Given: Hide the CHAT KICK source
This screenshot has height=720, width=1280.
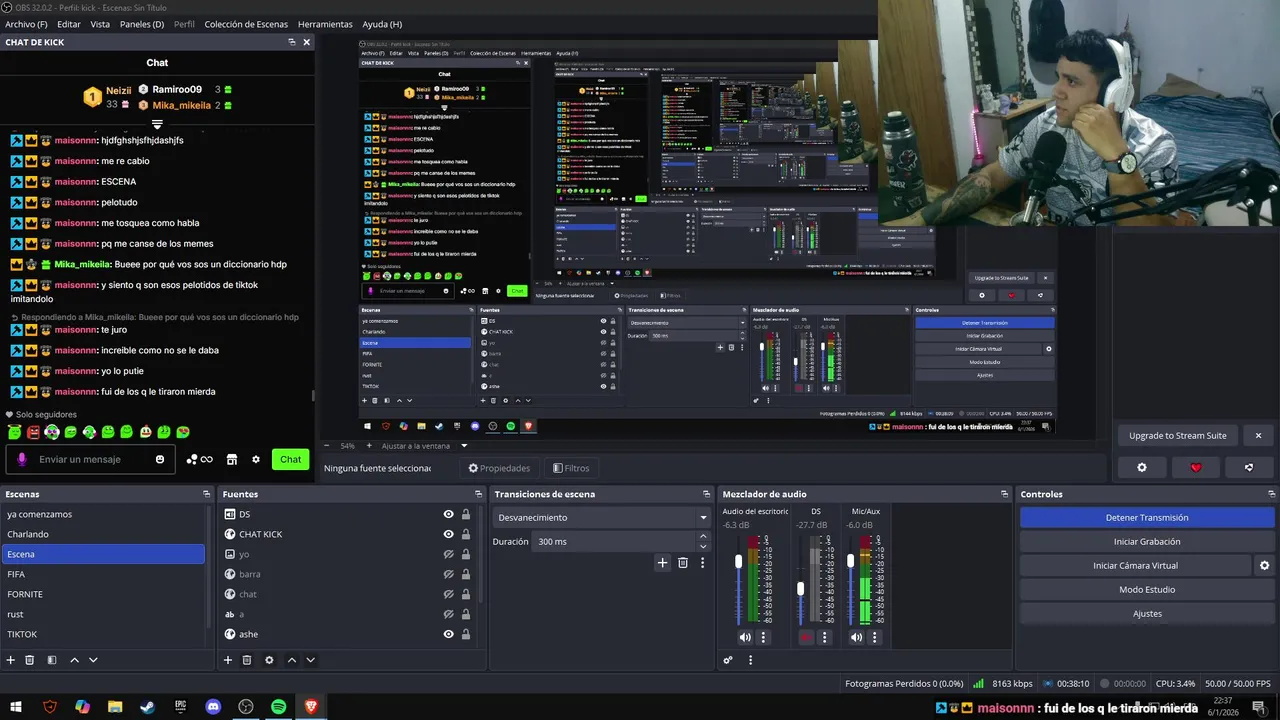Looking at the screenshot, I should point(449,534).
